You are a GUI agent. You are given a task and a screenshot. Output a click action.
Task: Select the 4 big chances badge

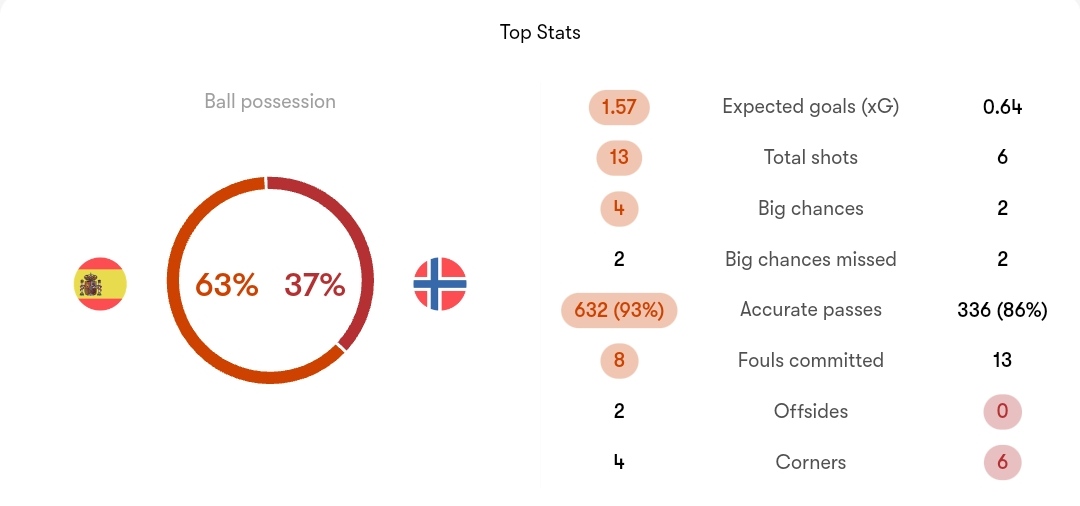(x=619, y=209)
